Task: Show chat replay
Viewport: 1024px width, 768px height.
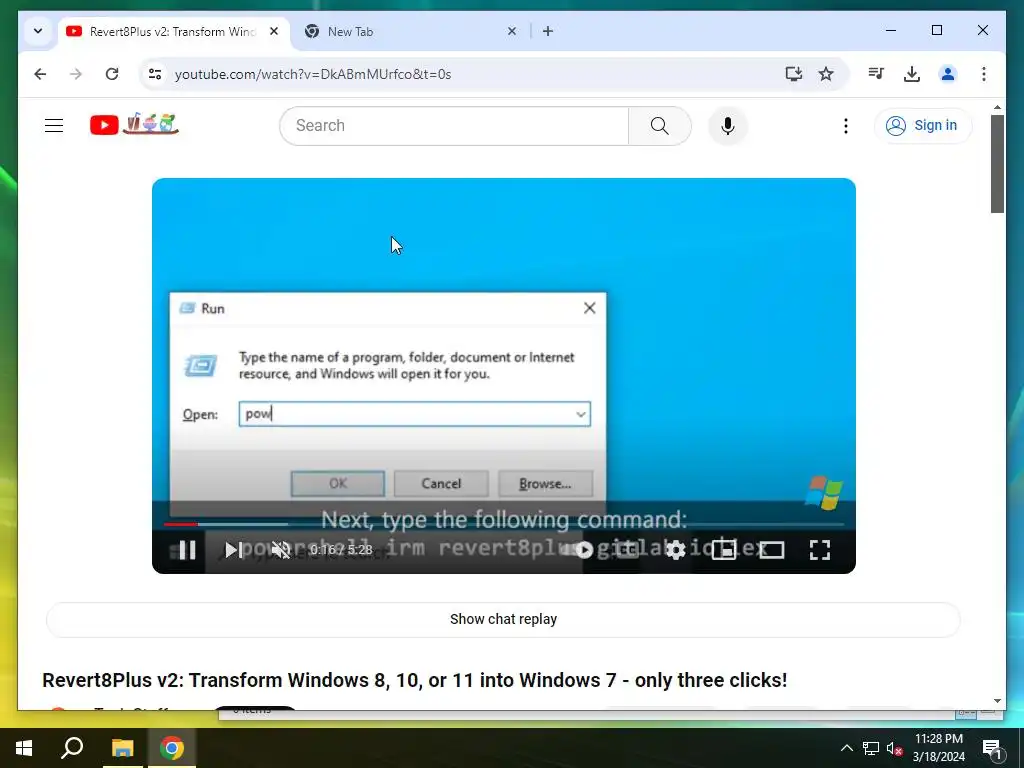Action: (503, 619)
